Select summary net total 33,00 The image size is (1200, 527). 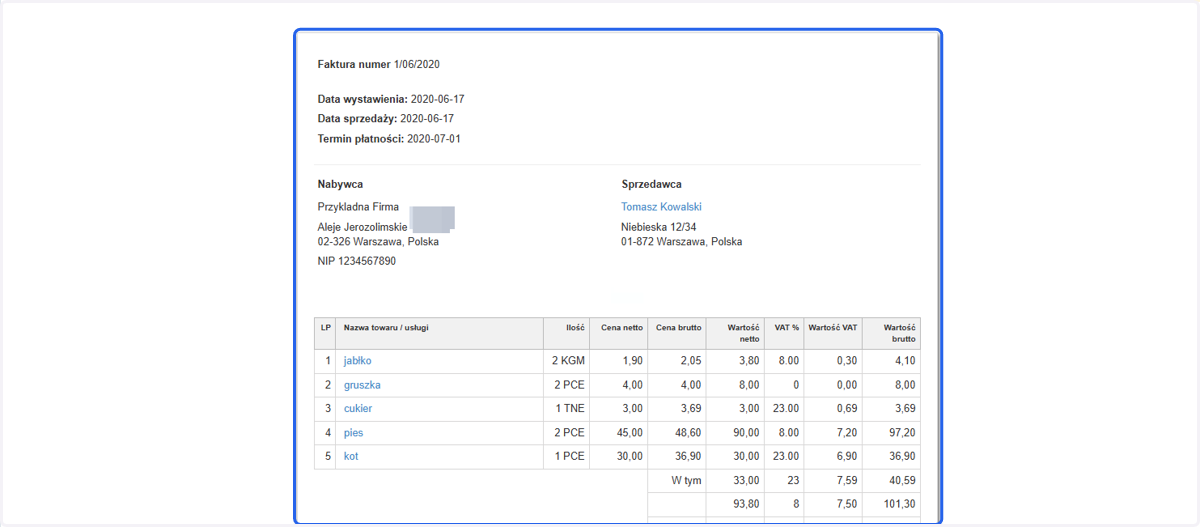tap(745, 481)
